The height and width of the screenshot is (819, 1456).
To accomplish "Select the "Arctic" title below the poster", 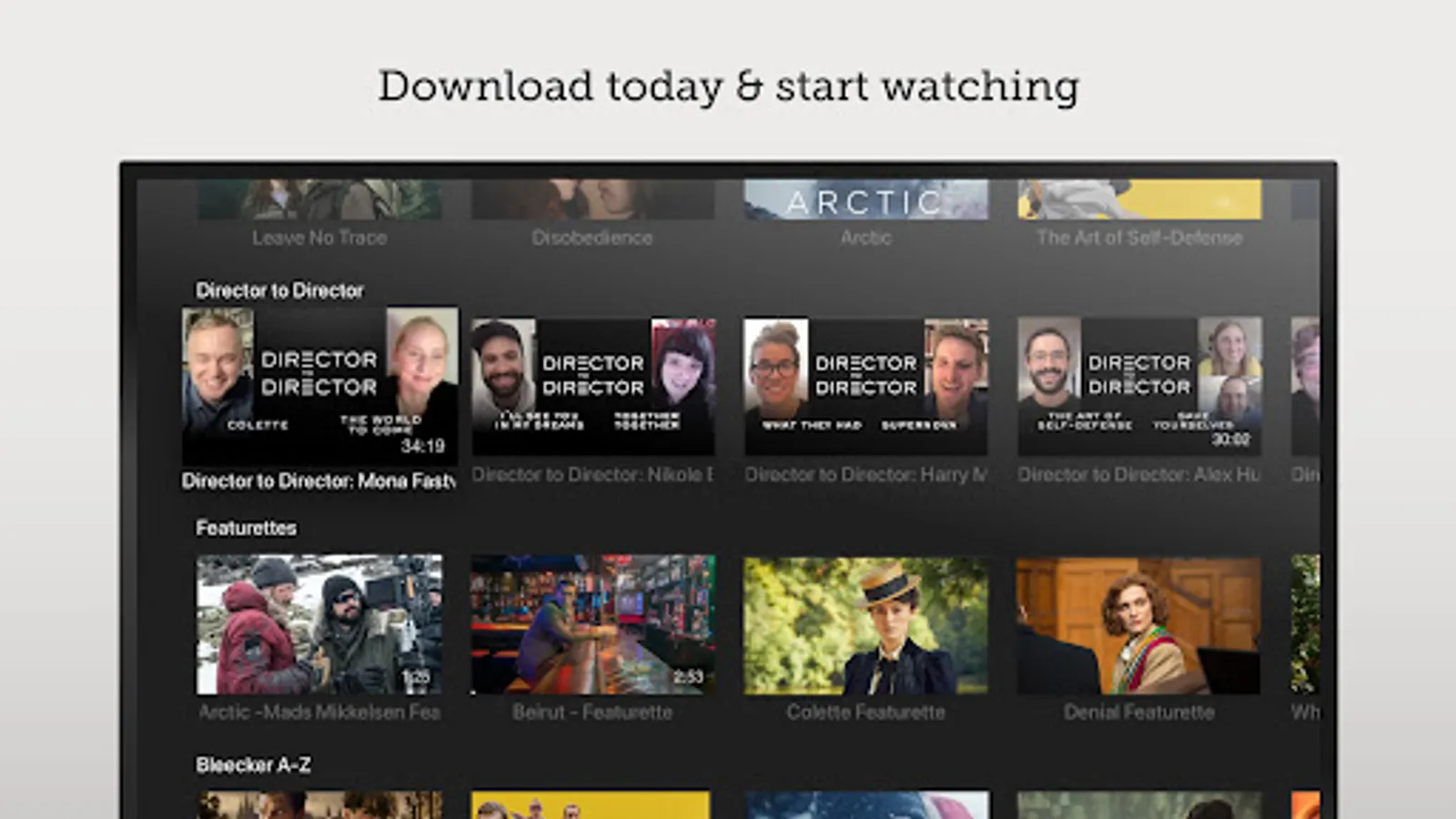I will pyautogui.click(x=865, y=238).
